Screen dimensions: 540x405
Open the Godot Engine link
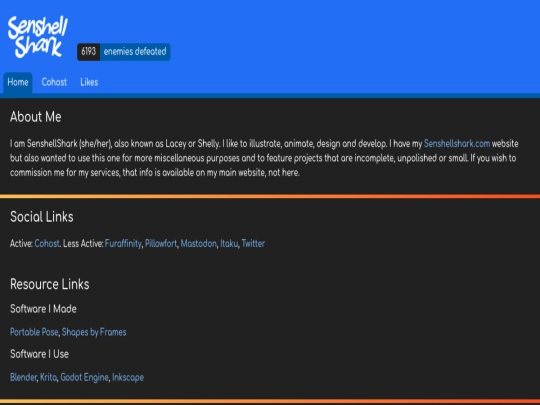[84, 377]
